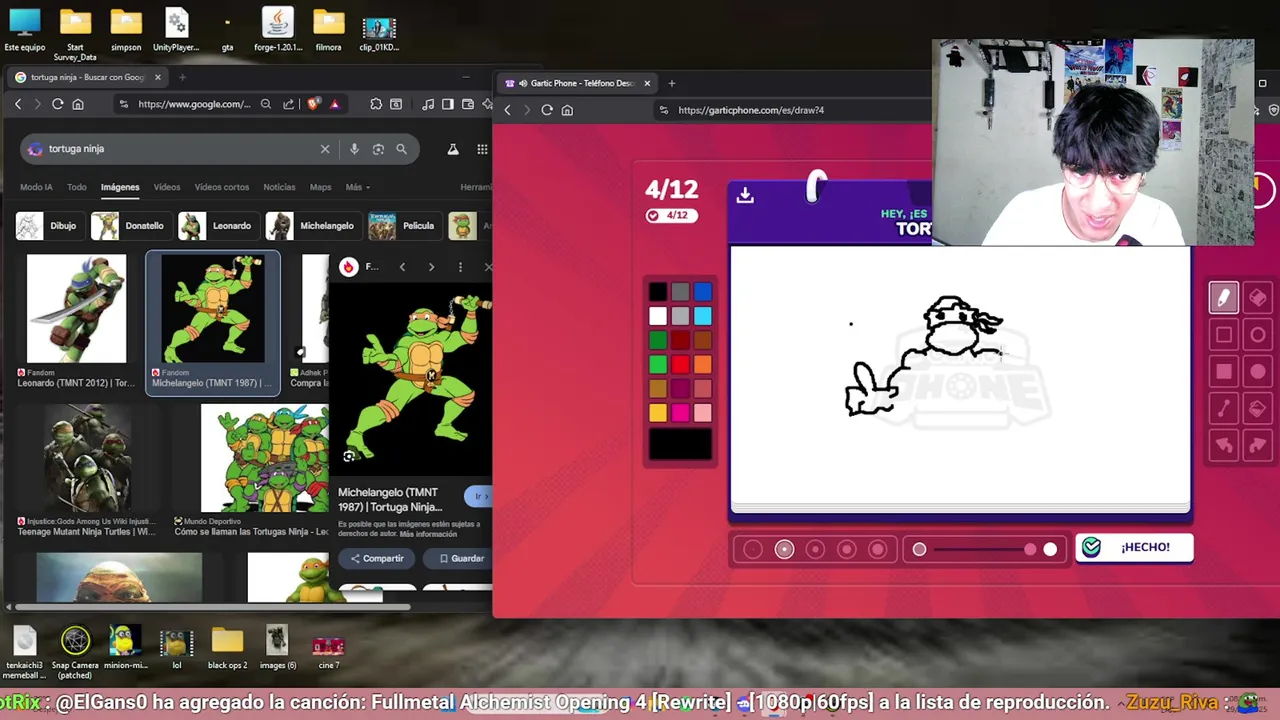
Task: Reload the Gartic Phone page
Action: pyautogui.click(x=547, y=110)
